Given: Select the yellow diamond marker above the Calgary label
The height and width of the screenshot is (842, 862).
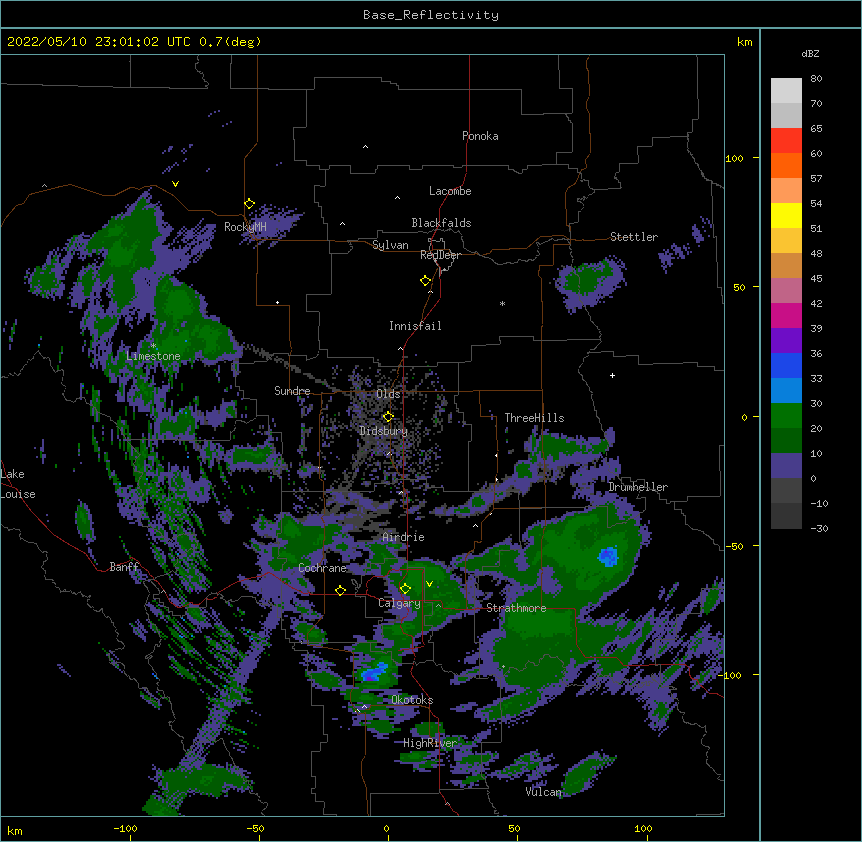Looking at the screenshot, I should click(x=405, y=589).
